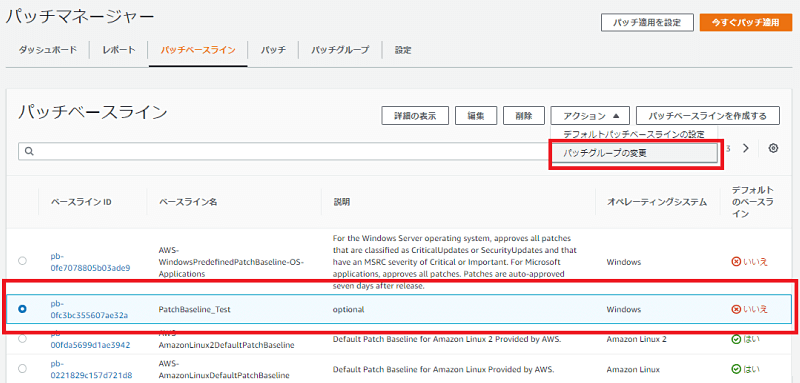Switch to パッチベースライン tab

[x=198, y=50]
